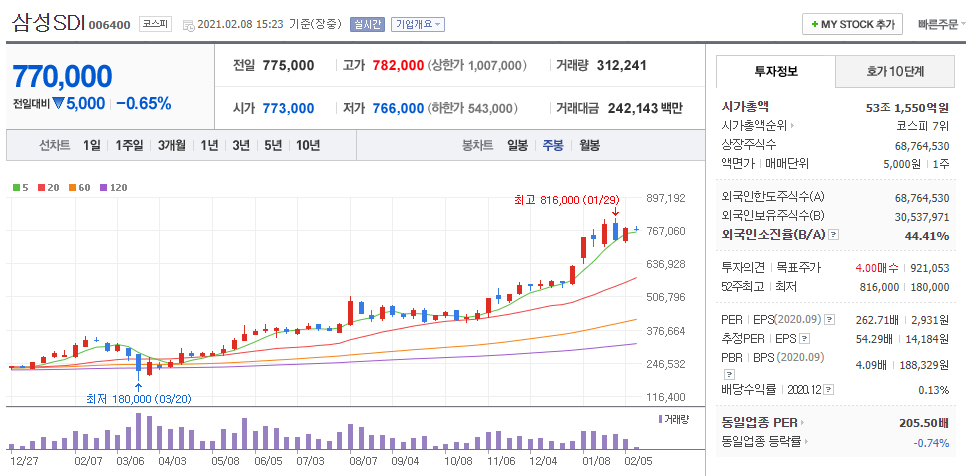
Task: Select the 1년 line chart period
Action: 208,145
